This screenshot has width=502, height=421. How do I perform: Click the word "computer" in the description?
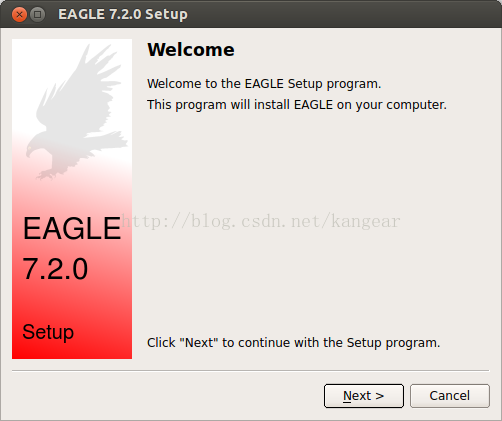click(416, 105)
